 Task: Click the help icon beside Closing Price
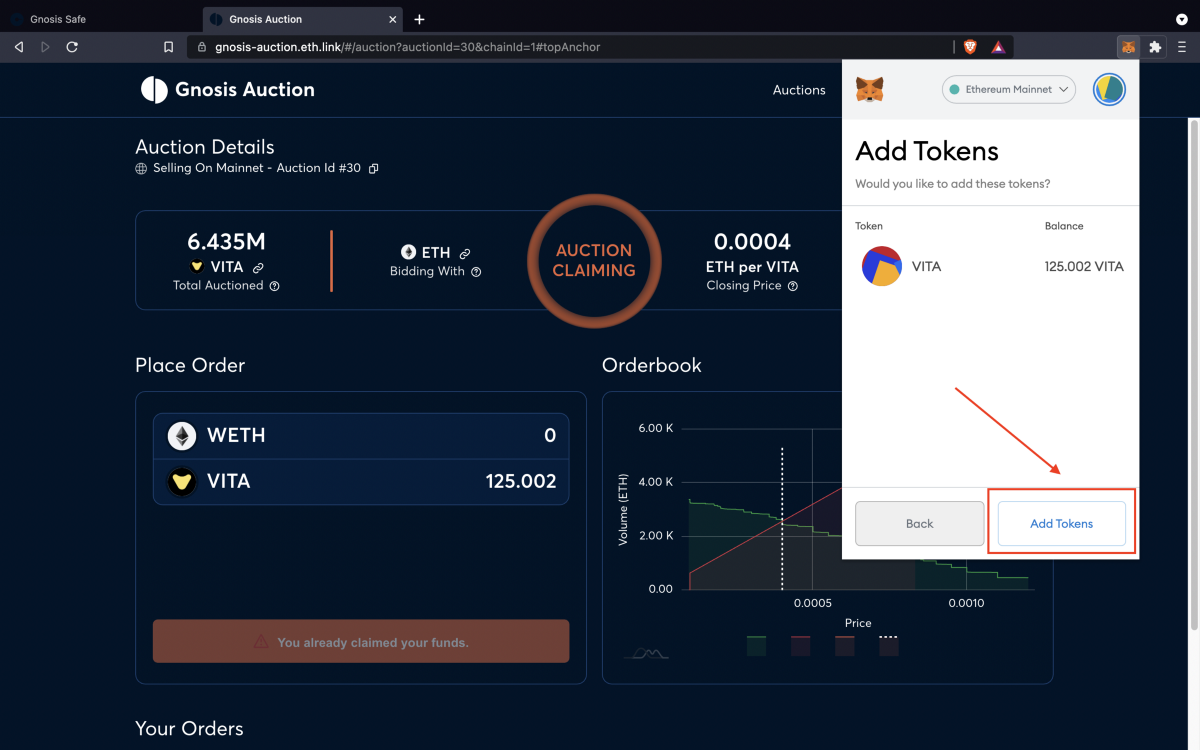click(x=792, y=286)
